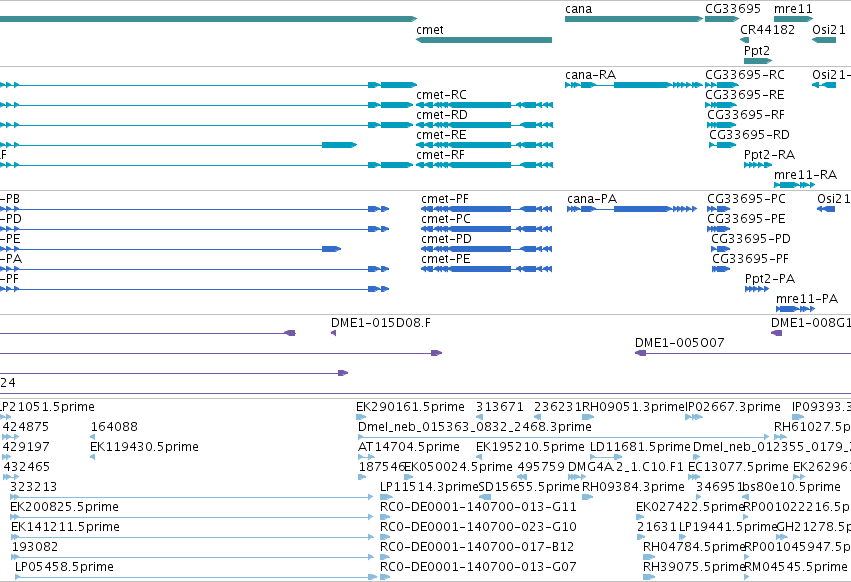Select EST EK027422.5prime
This screenshot has height=582, width=851.
(x=641, y=517)
